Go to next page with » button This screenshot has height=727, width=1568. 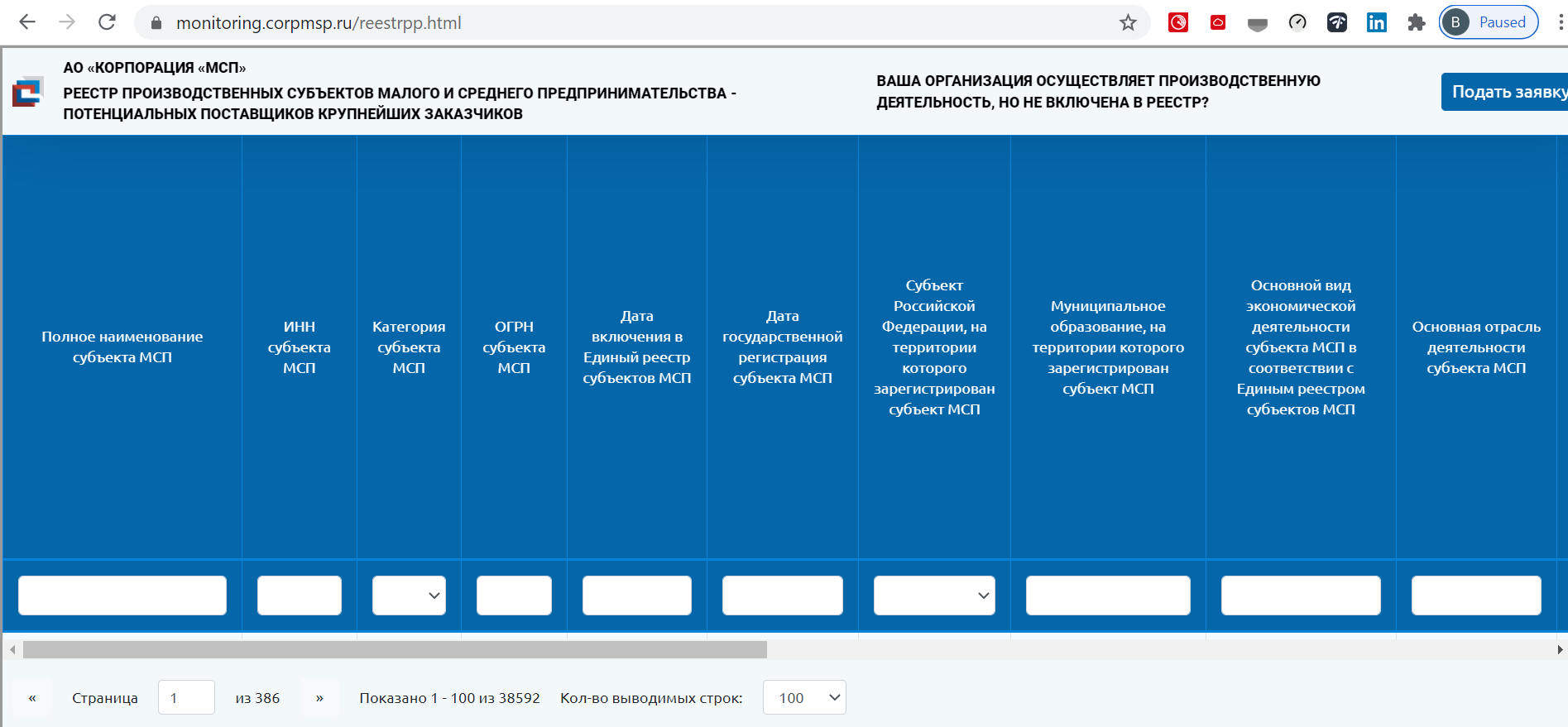pos(319,698)
